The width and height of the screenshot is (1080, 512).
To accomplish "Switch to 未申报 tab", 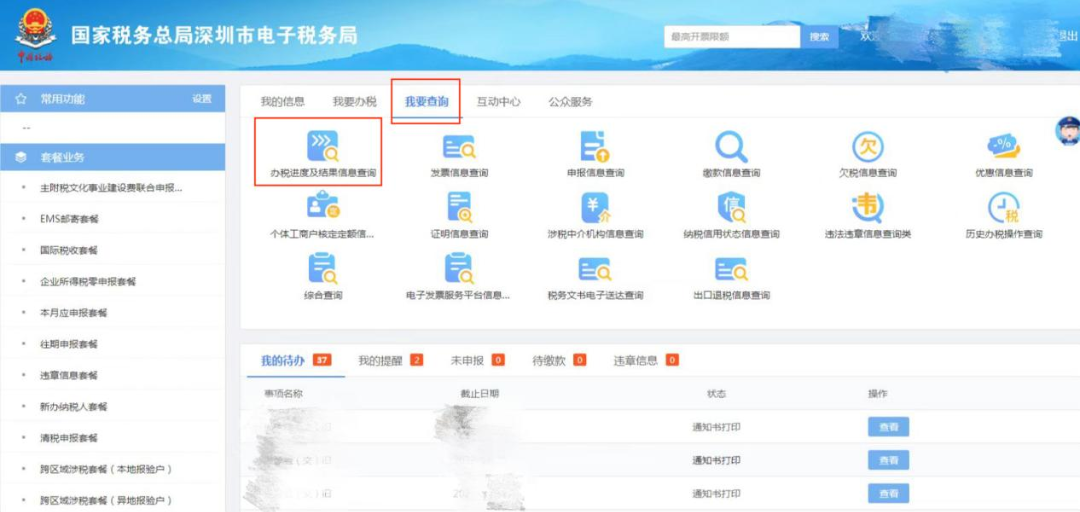I will click(x=467, y=360).
